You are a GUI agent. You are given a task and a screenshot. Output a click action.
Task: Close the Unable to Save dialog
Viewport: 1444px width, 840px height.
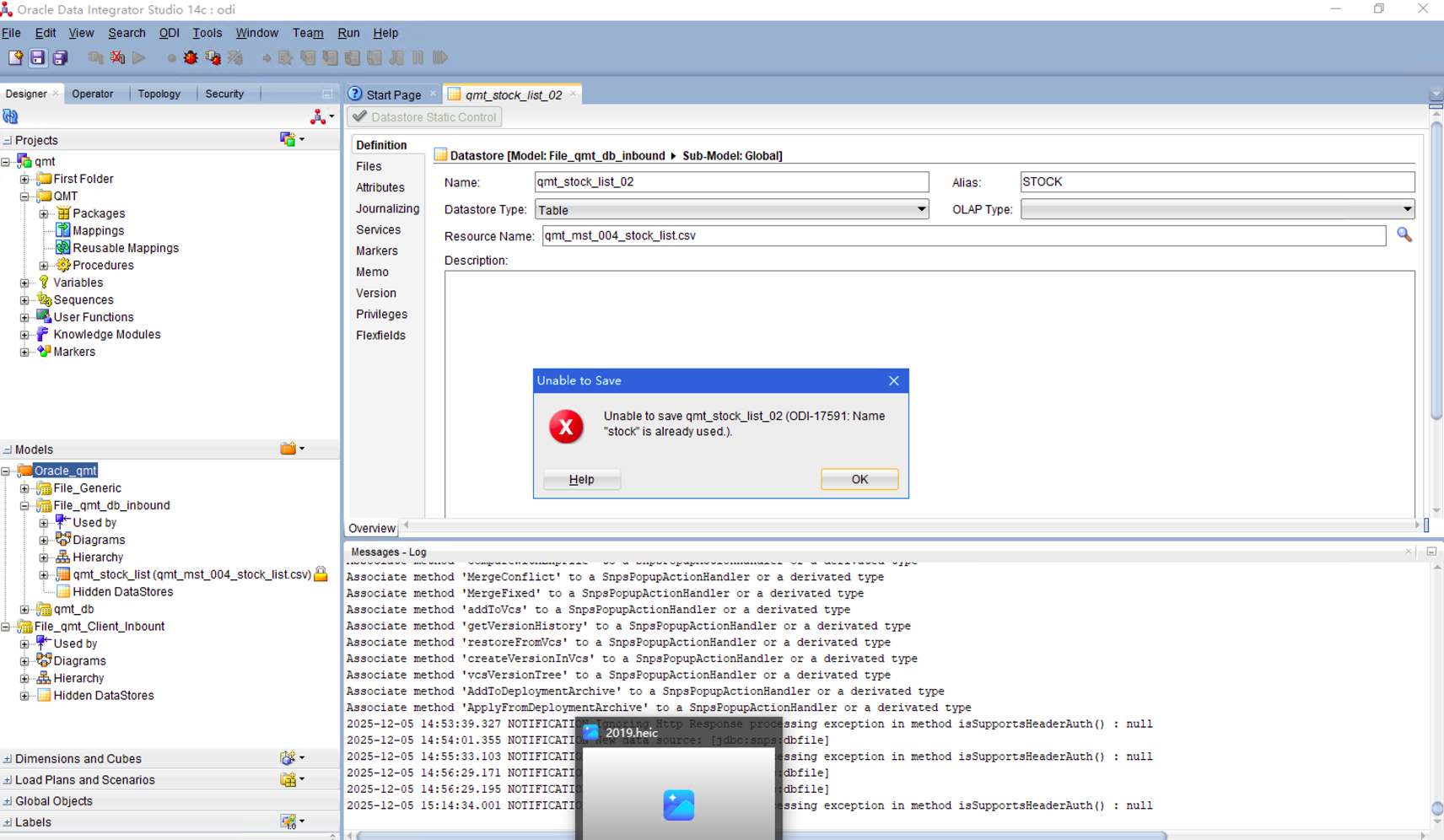(x=893, y=380)
